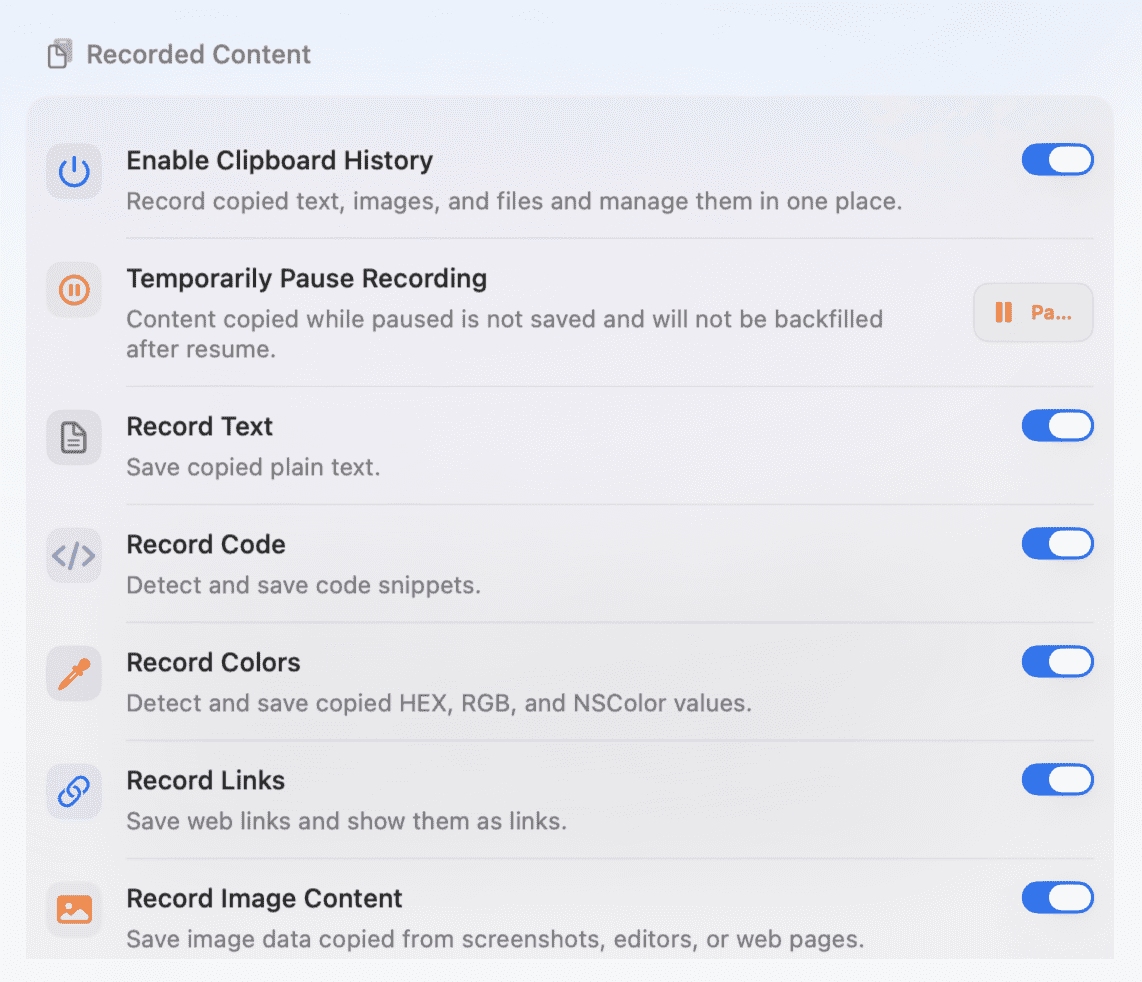Viewport: 1142px width, 982px height.
Task: Toggle off Record Text
Action: click(1058, 425)
